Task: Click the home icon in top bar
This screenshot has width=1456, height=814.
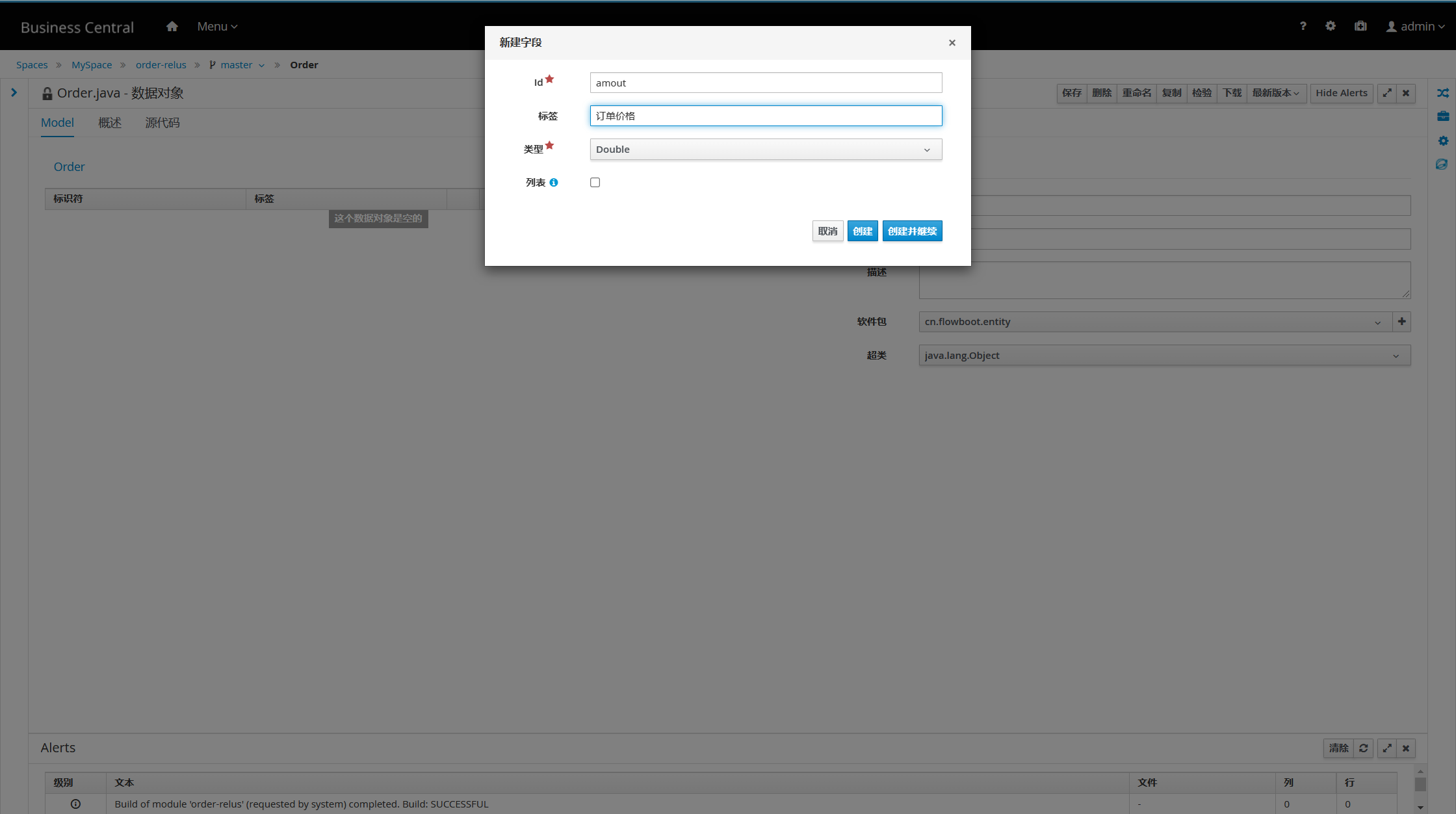Action: 172,27
